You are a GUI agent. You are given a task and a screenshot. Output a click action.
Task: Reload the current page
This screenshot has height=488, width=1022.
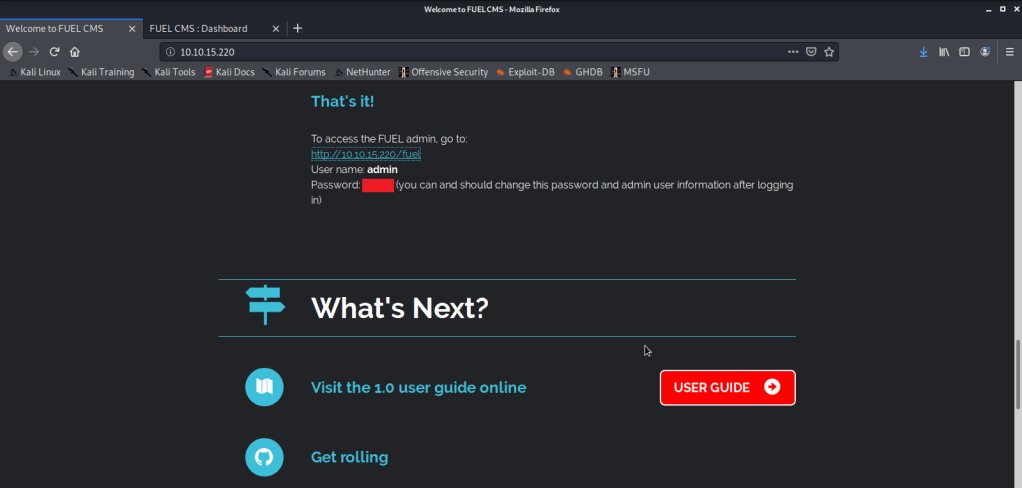[x=54, y=51]
